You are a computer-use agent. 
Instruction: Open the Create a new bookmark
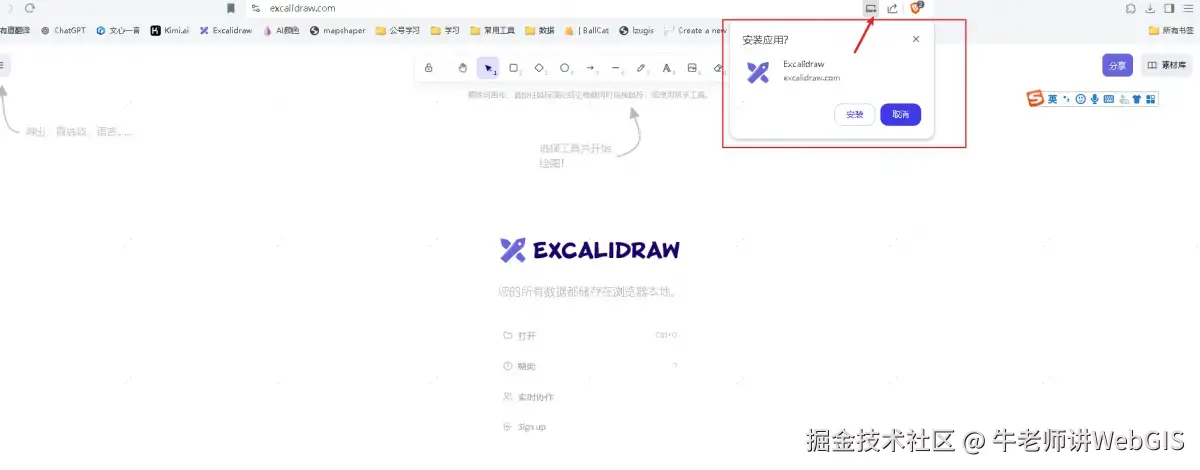click(695, 31)
